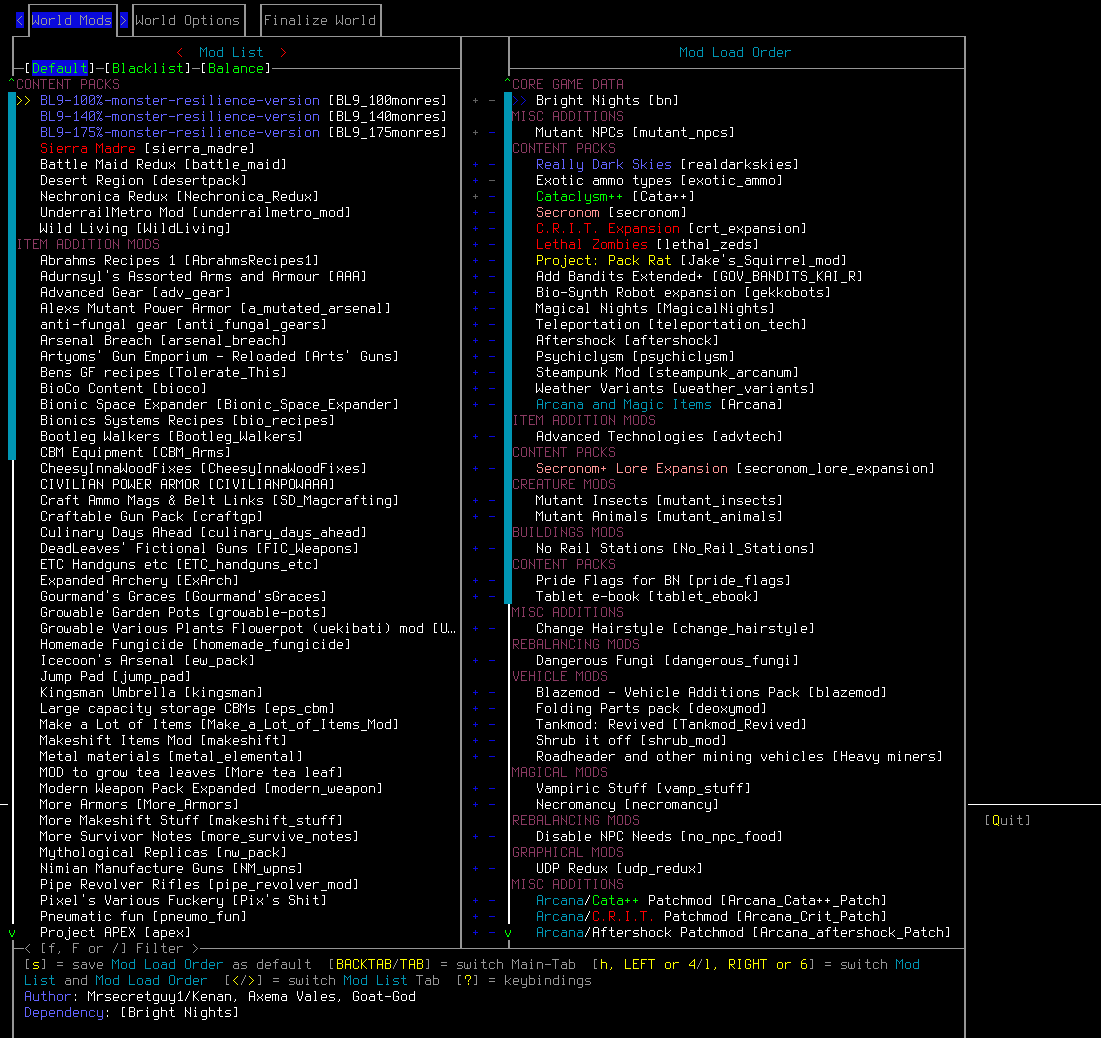This screenshot has height=1038, width=1101.
Task: Click the Filter prompt in Mod List
Action: (112, 949)
